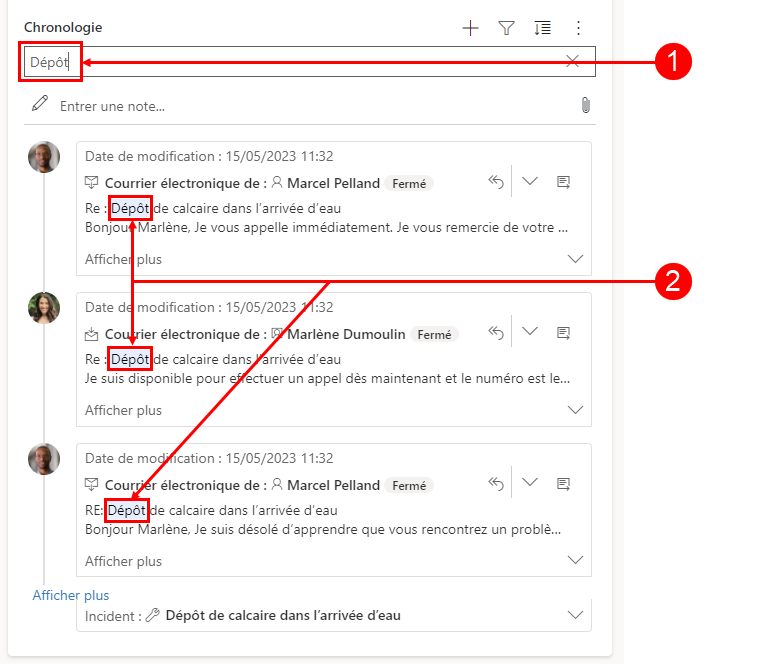Open action chevron on first Marcel Pelland email
This screenshot has width=769, height=664.
click(530, 181)
